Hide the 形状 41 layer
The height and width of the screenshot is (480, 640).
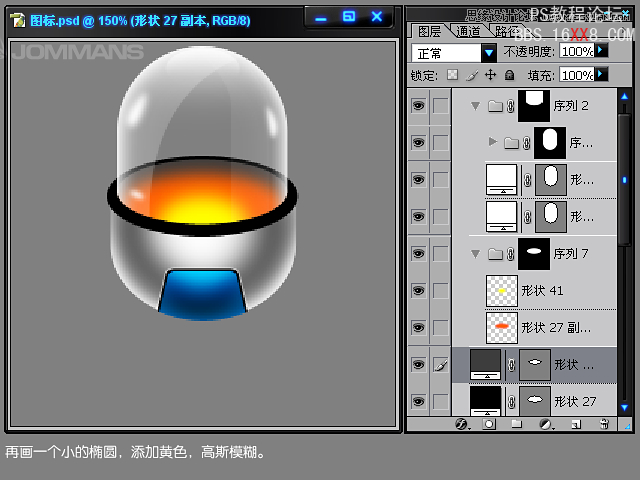click(x=418, y=290)
